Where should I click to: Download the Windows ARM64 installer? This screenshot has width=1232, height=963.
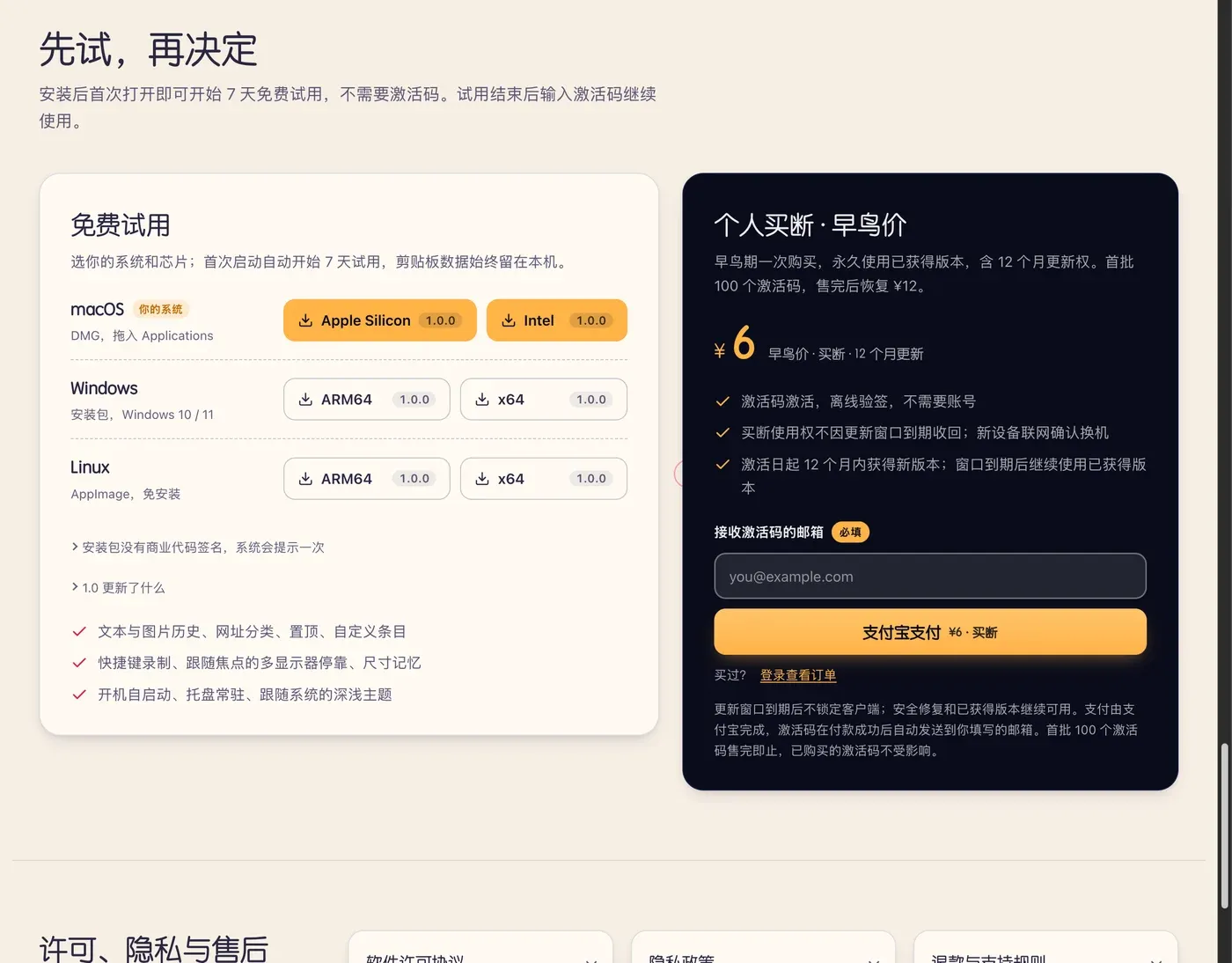[367, 400]
